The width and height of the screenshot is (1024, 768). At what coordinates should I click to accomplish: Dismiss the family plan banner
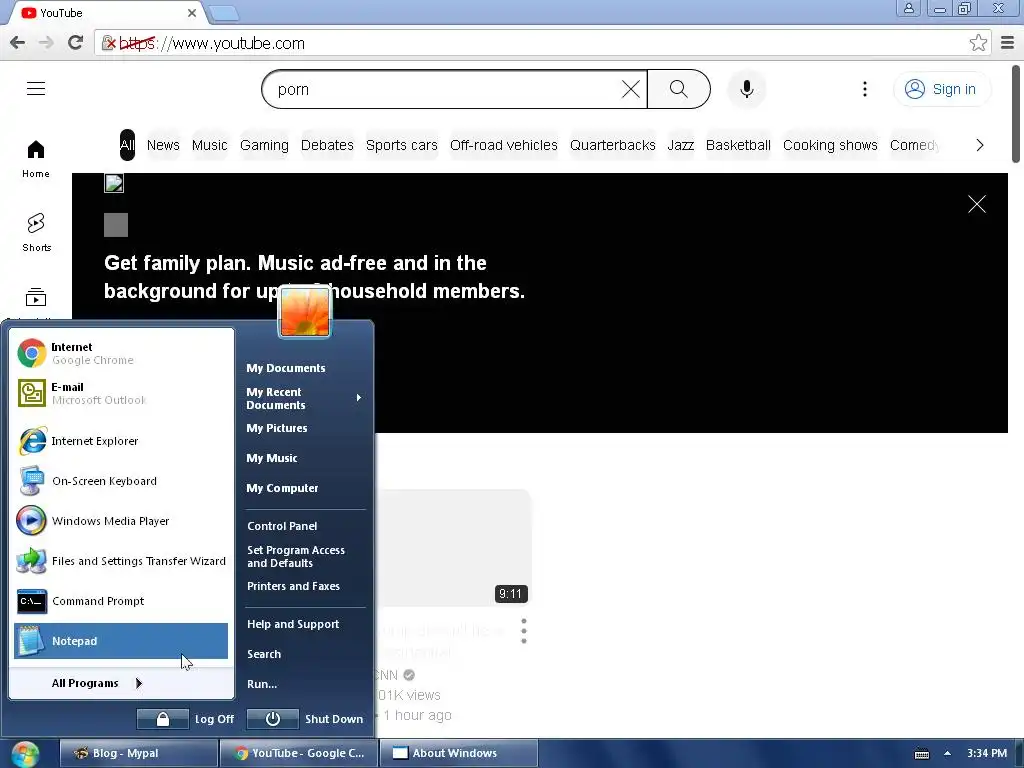[x=976, y=204]
